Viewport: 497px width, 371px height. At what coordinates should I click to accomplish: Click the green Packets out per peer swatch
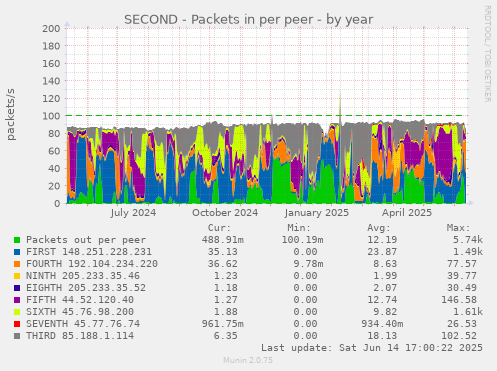[17, 240]
